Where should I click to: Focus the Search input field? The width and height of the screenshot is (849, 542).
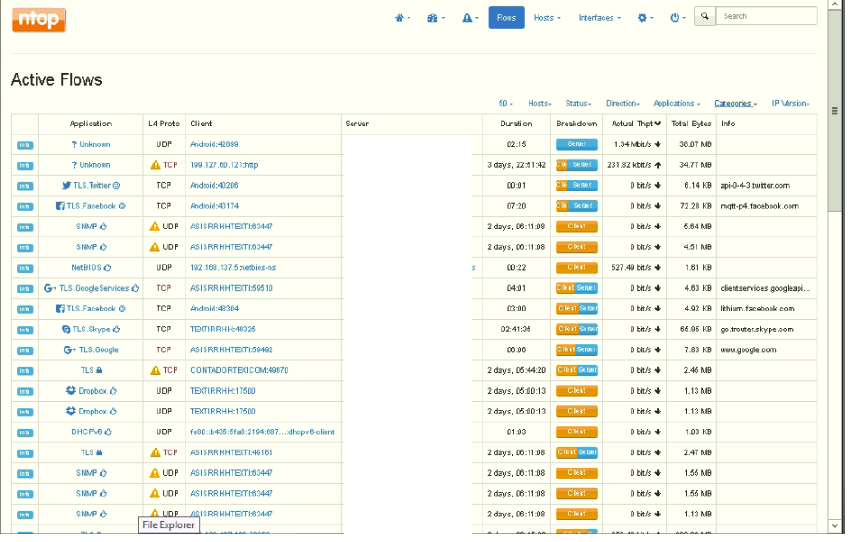766,16
